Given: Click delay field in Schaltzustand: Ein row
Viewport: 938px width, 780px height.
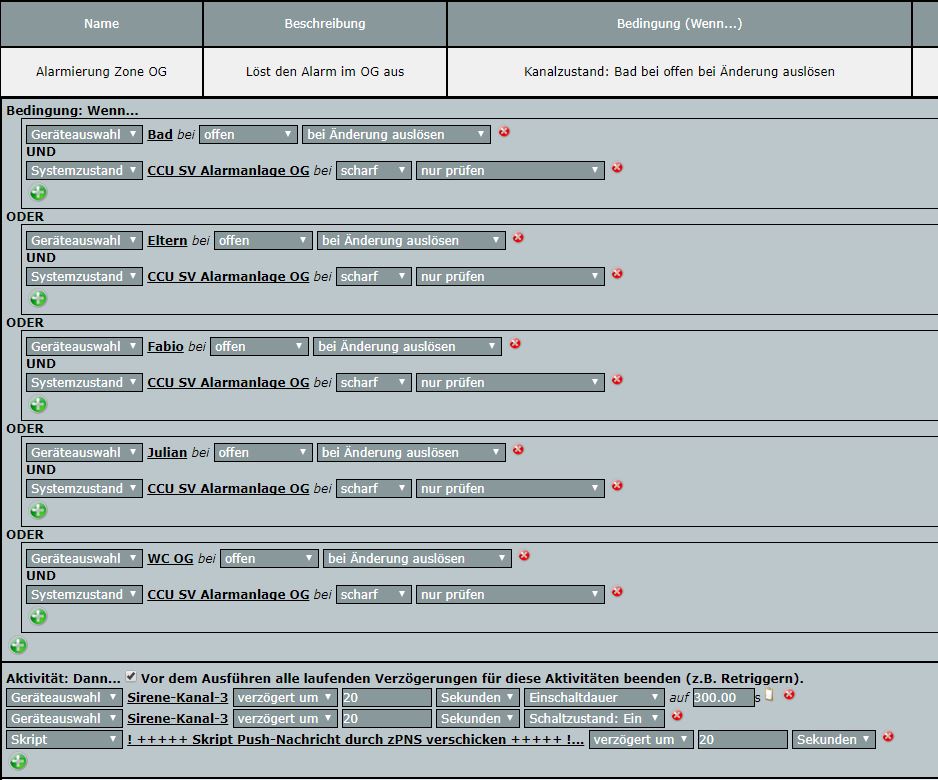Looking at the screenshot, I should click(386, 718).
